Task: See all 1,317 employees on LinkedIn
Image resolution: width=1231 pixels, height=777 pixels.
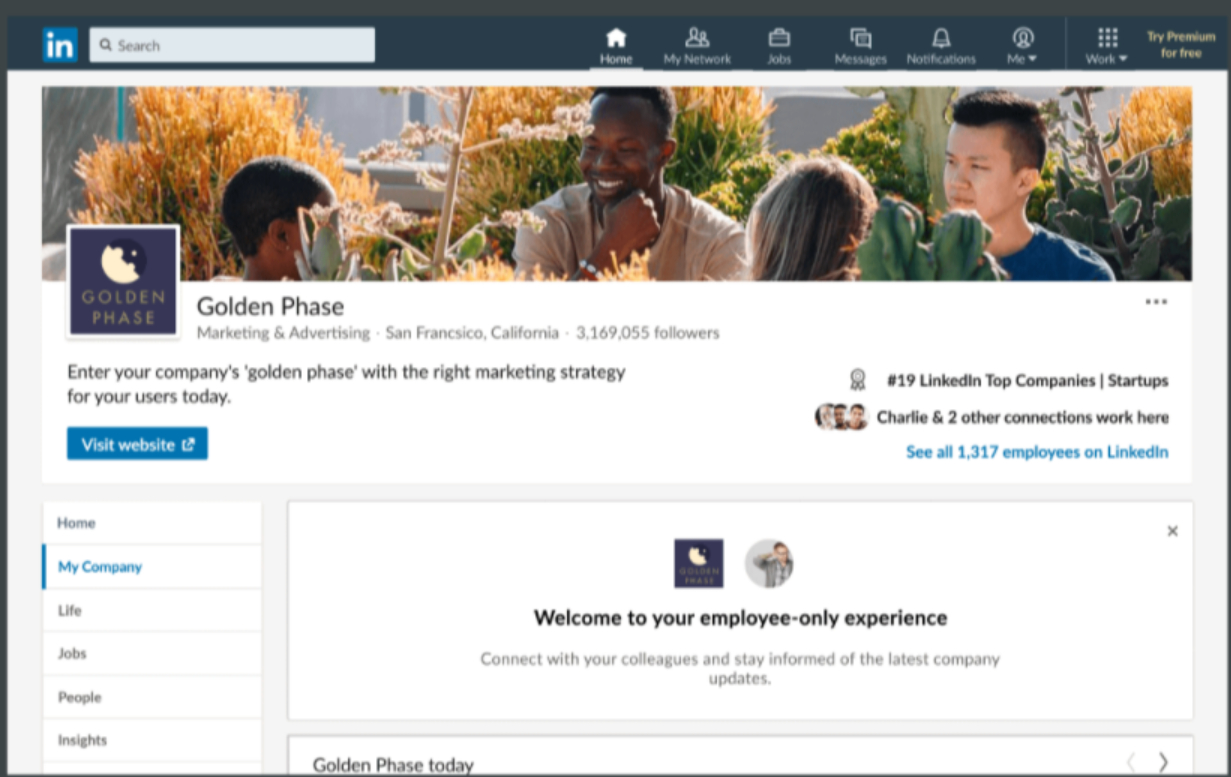Action: (x=1036, y=452)
